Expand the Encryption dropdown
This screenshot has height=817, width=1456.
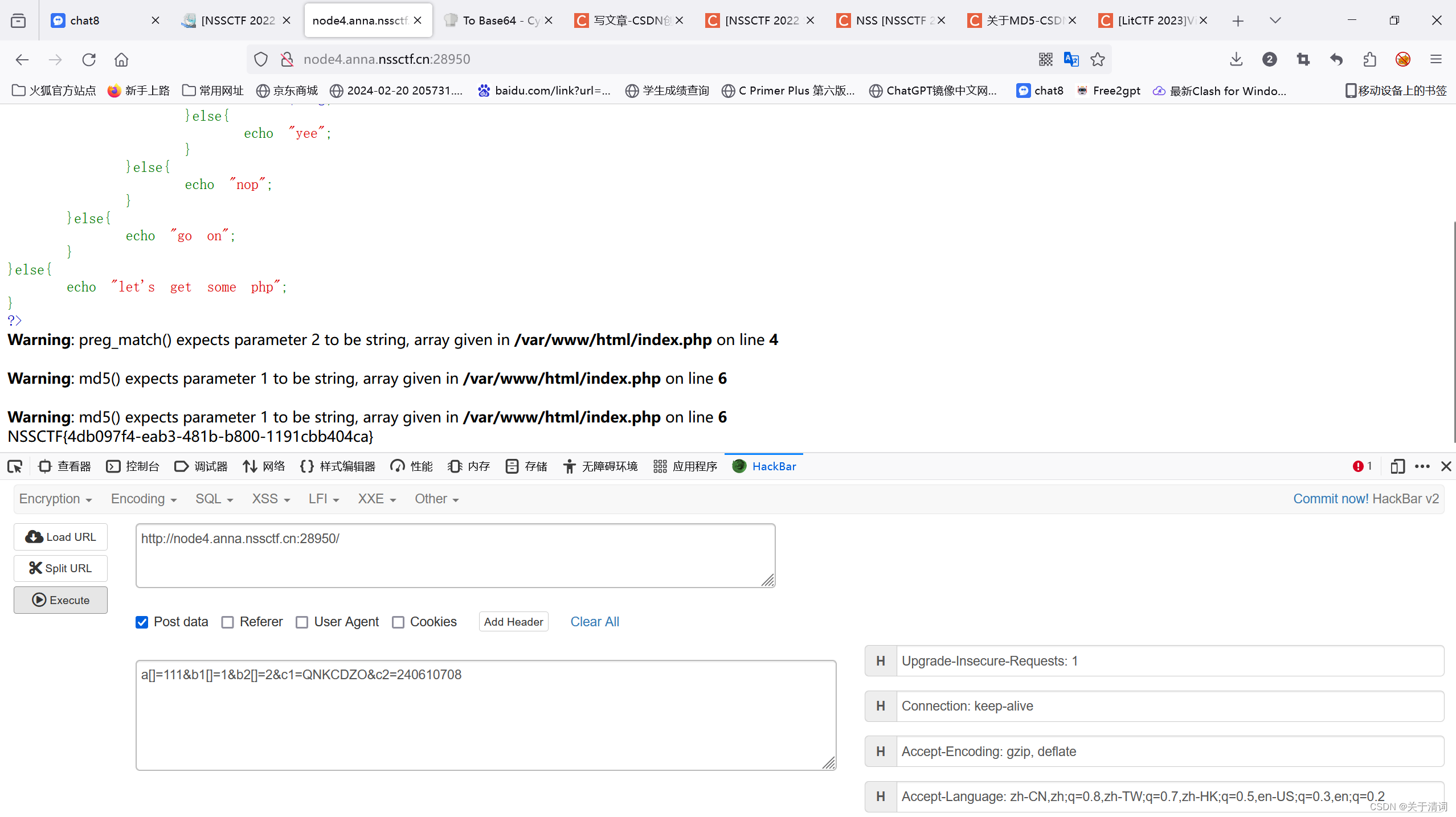pos(55,499)
